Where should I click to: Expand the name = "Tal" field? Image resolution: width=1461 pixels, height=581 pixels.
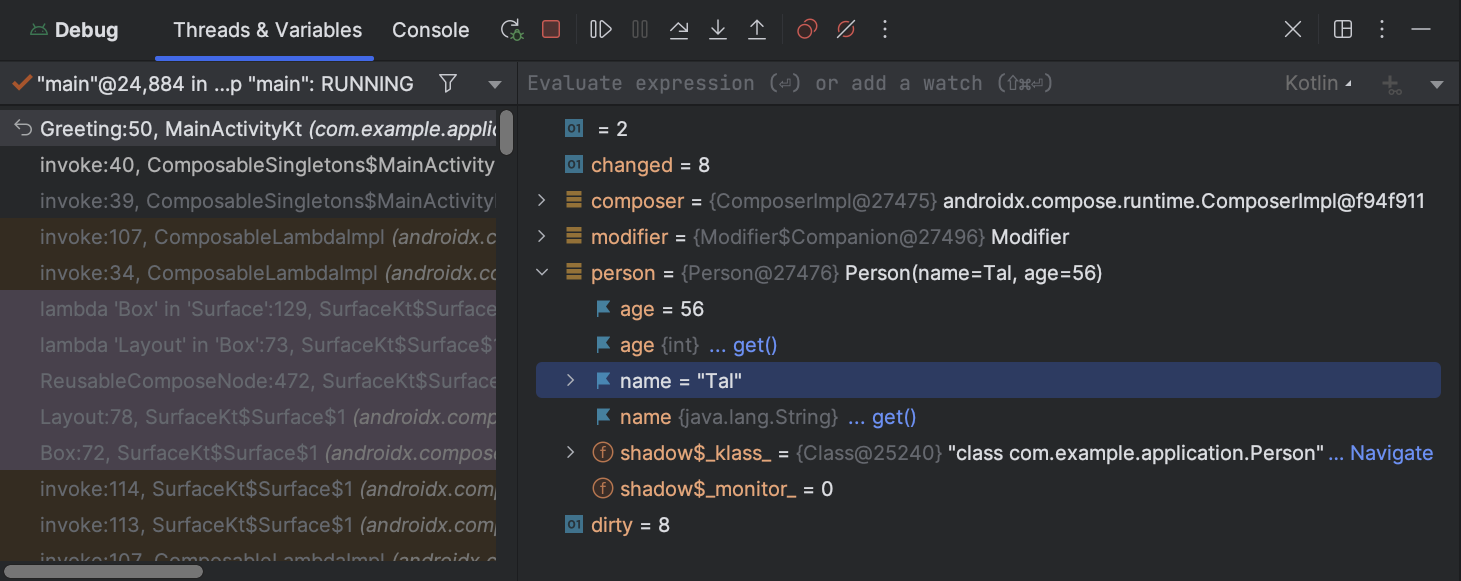571,381
